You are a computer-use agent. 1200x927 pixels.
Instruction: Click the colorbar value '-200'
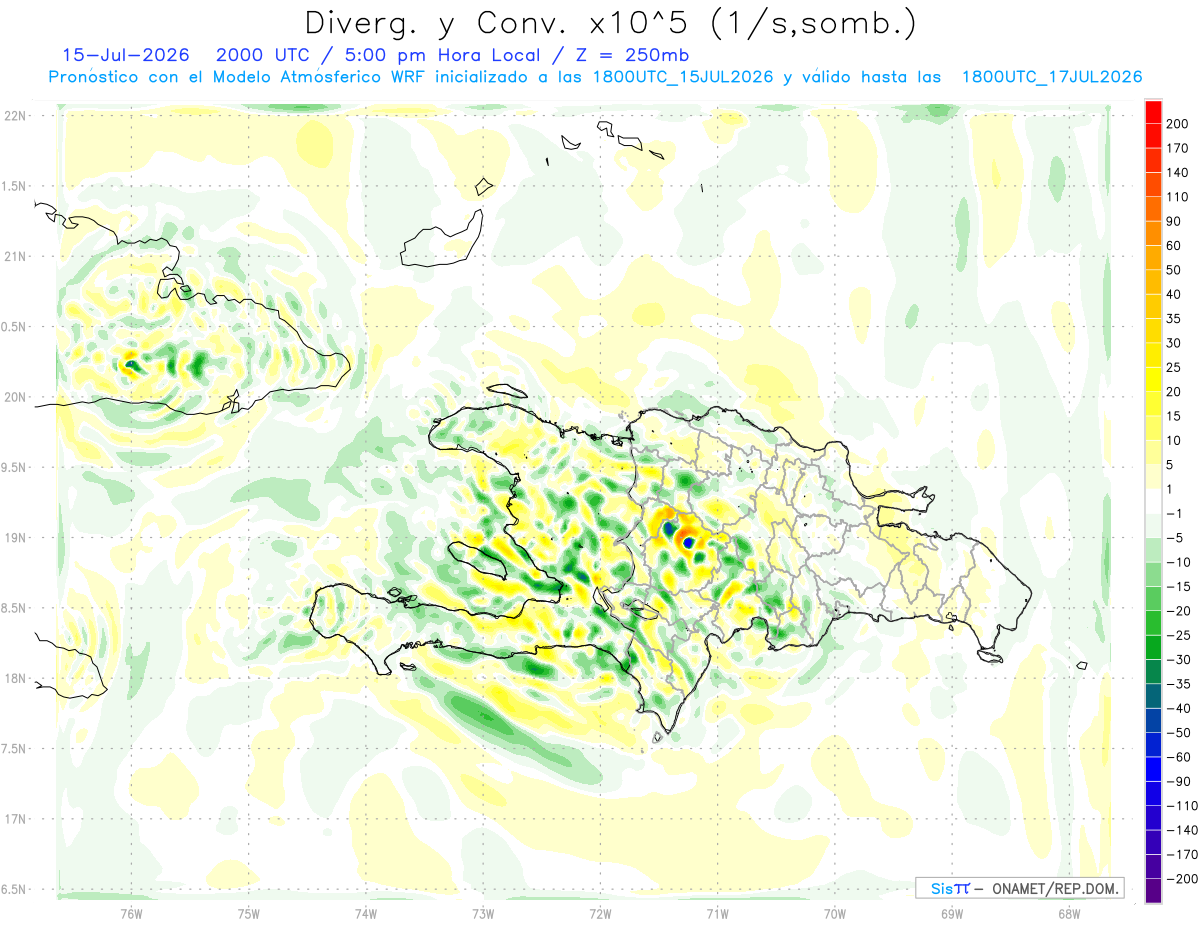click(x=1182, y=879)
